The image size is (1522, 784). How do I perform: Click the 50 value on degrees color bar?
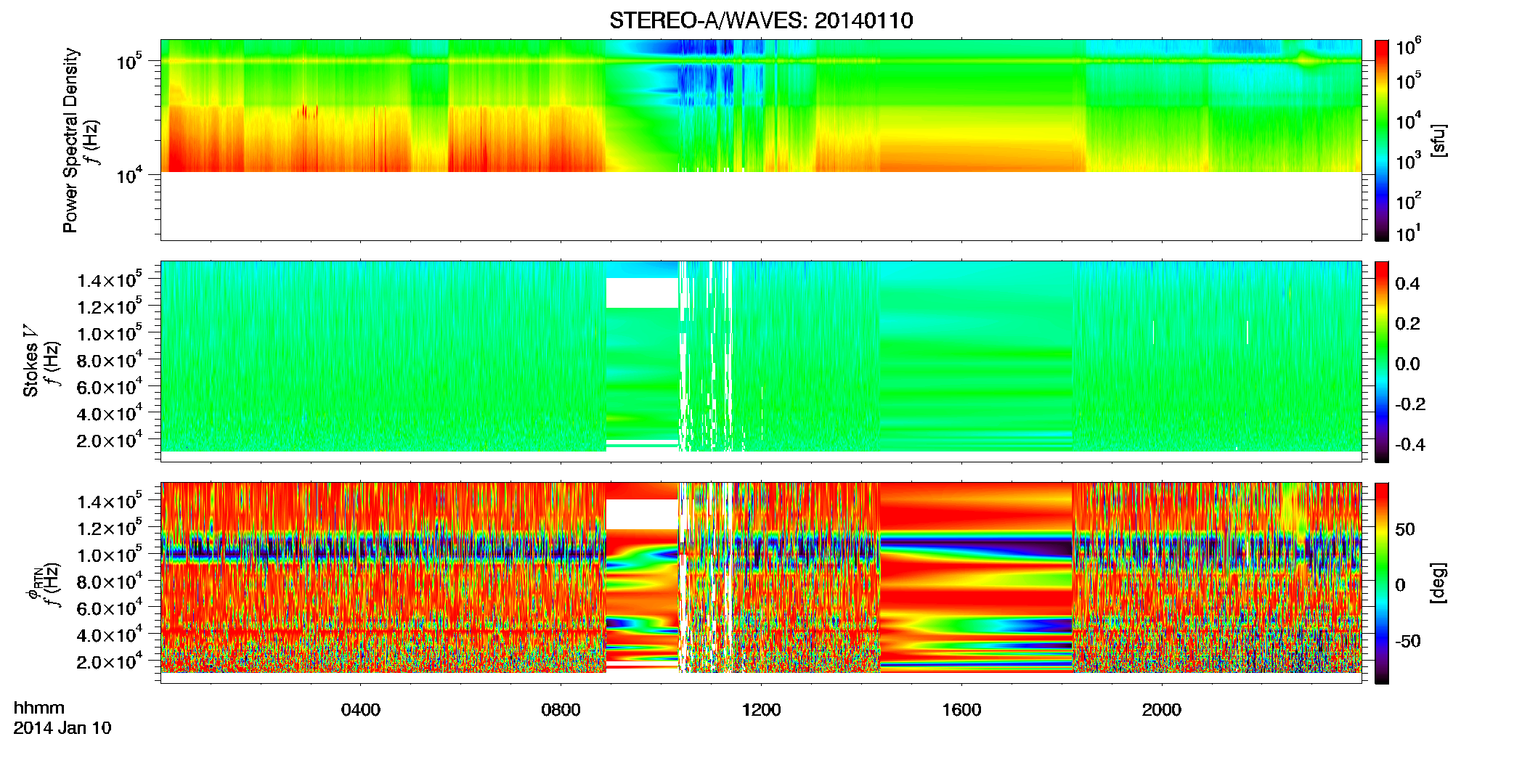pyautogui.click(x=1404, y=529)
